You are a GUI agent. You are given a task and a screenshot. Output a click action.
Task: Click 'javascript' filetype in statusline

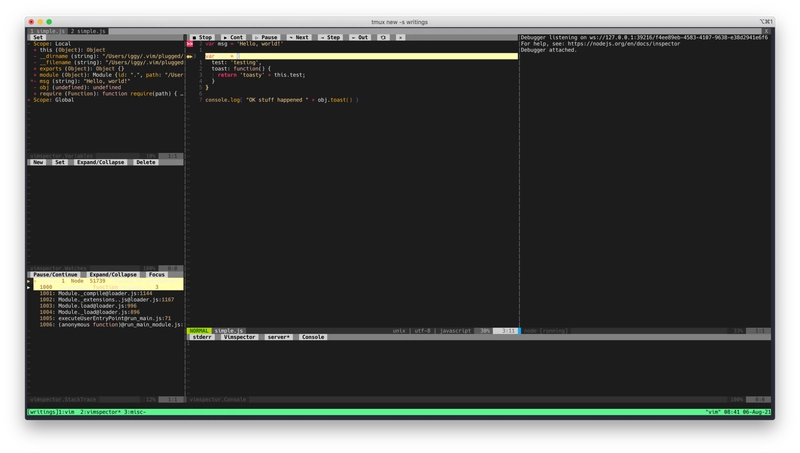455,331
